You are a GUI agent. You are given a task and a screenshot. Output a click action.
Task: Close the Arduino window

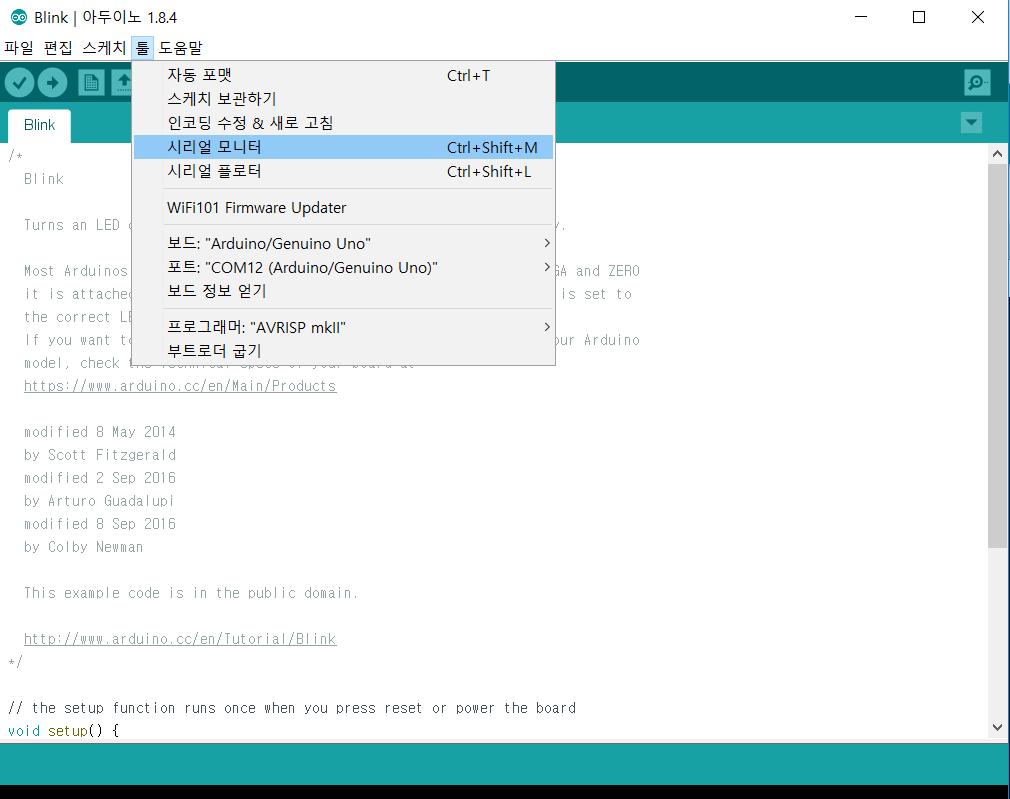[x=978, y=17]
